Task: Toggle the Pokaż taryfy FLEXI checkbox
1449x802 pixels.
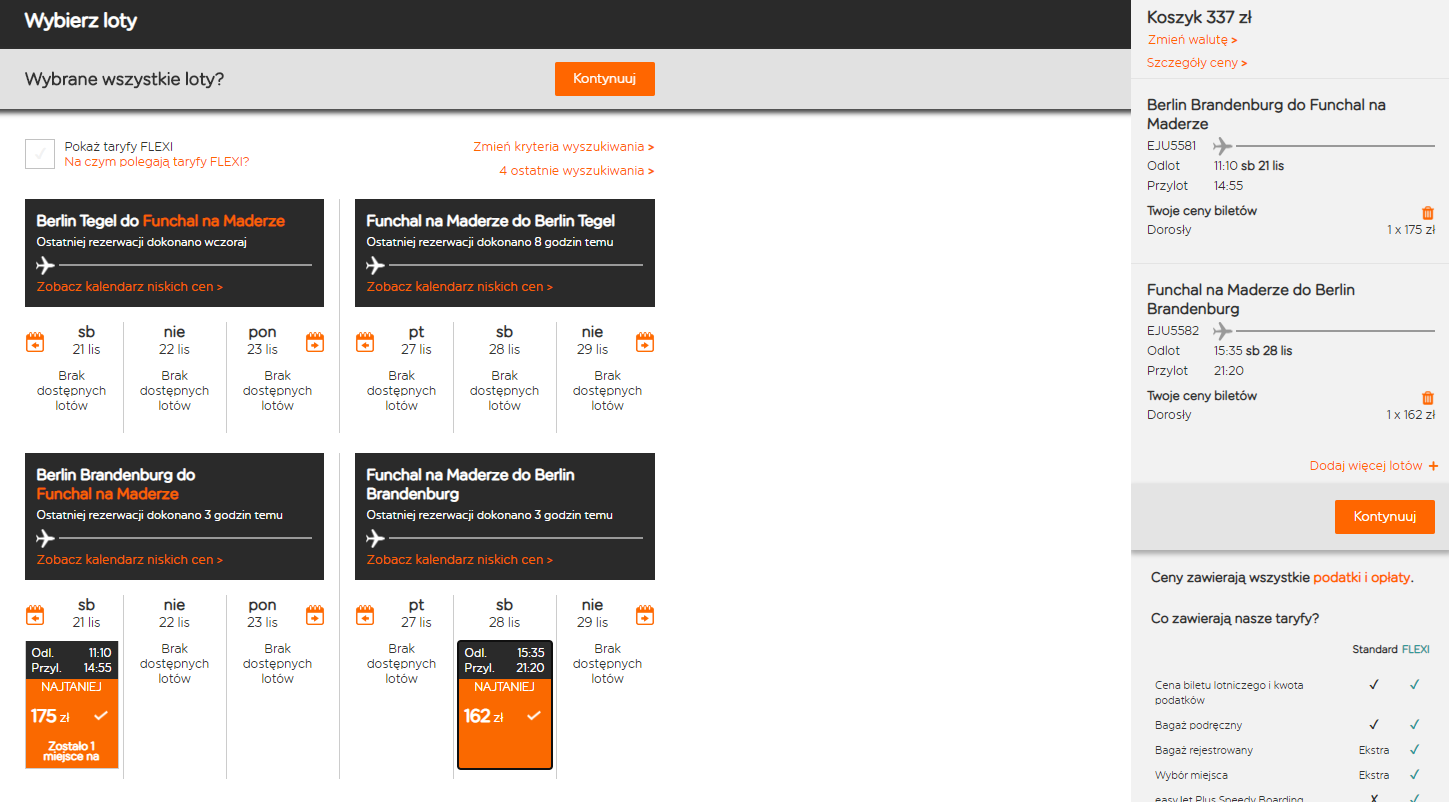Action: (x=40, y=154)
